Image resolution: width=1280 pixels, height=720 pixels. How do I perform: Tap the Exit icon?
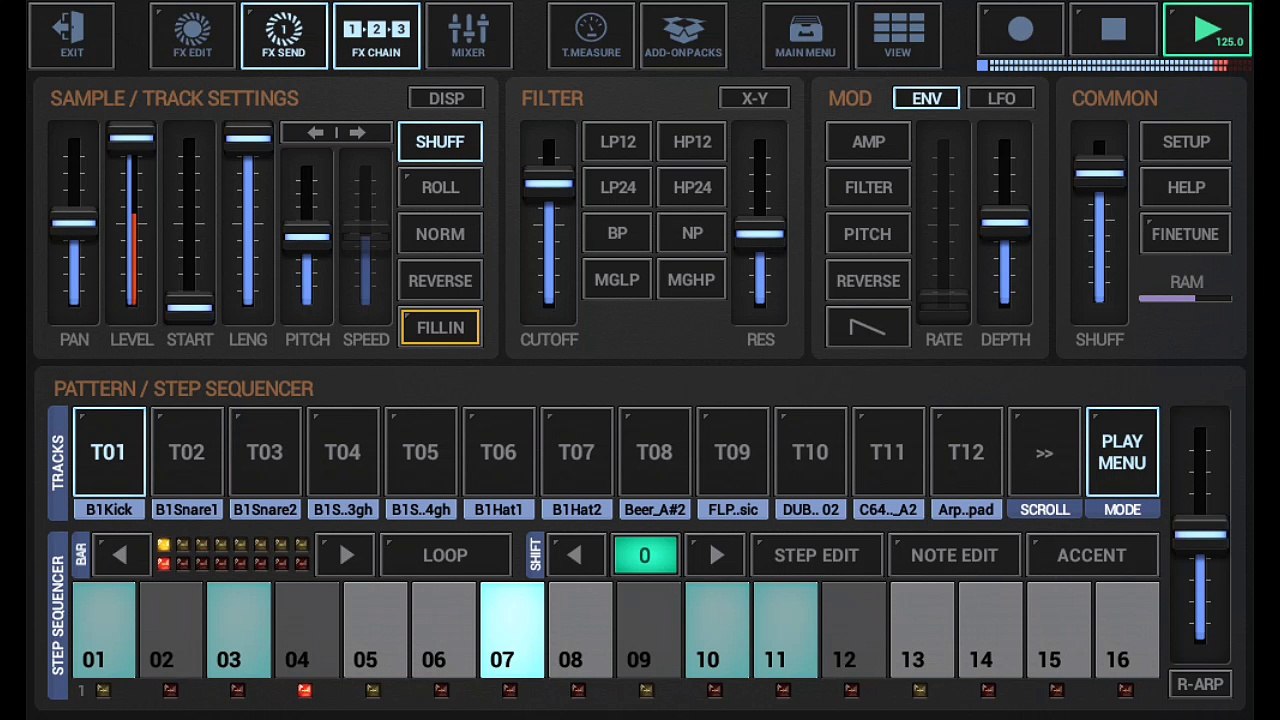point(71,36)
